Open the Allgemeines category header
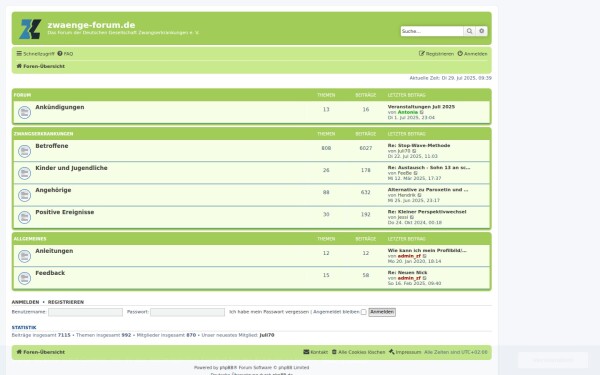 30,239
